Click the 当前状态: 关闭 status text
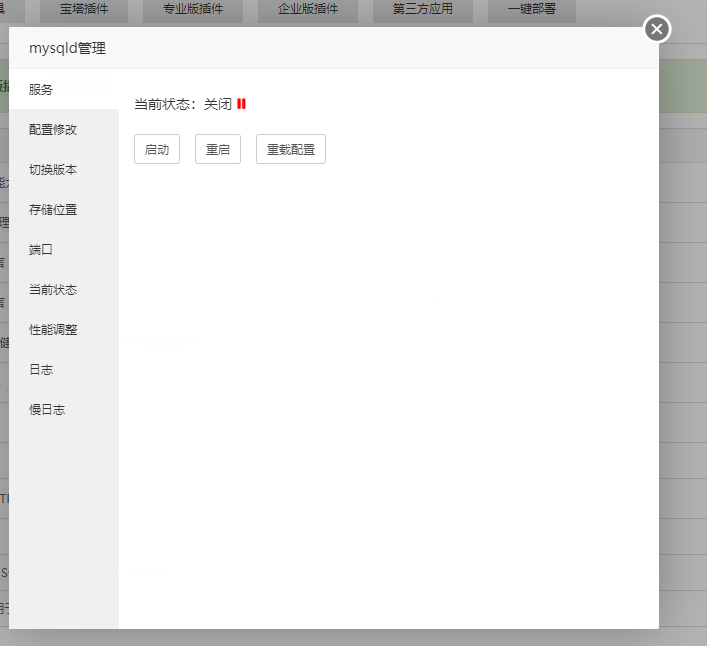Viewport: 707px width, 646px height. point(183,104)
